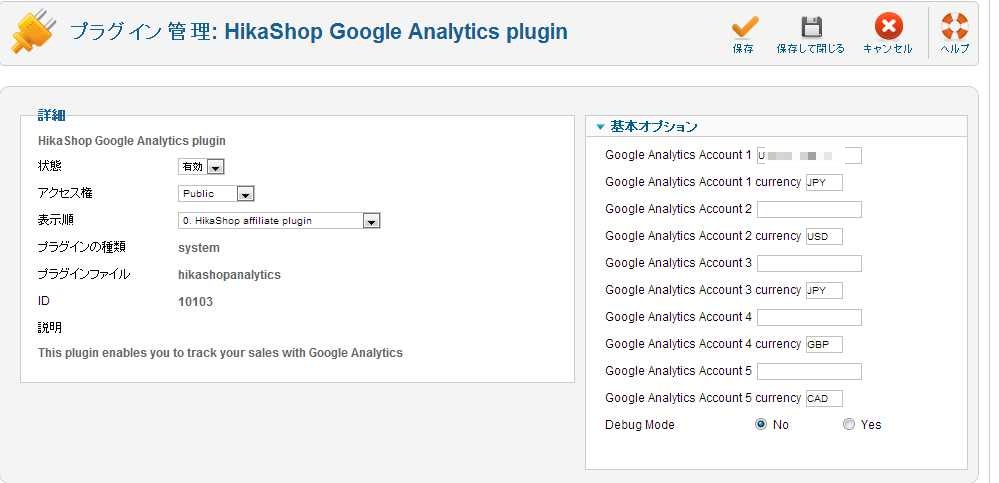Click the Account 2 currency USD field
Screen dimensions: 999x483
[824, 236]
